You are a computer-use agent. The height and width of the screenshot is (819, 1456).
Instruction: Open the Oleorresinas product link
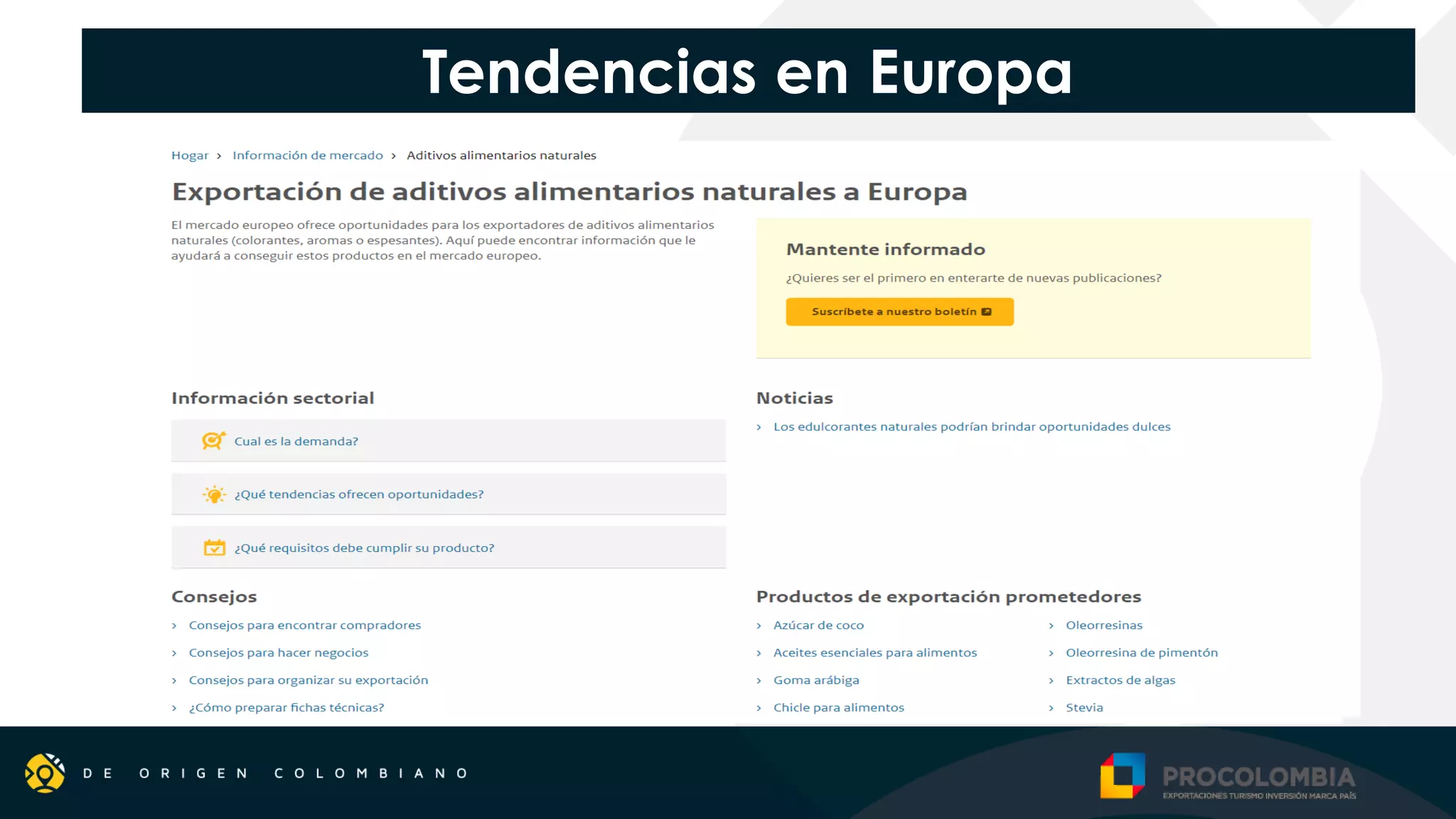pos(1104,625)
